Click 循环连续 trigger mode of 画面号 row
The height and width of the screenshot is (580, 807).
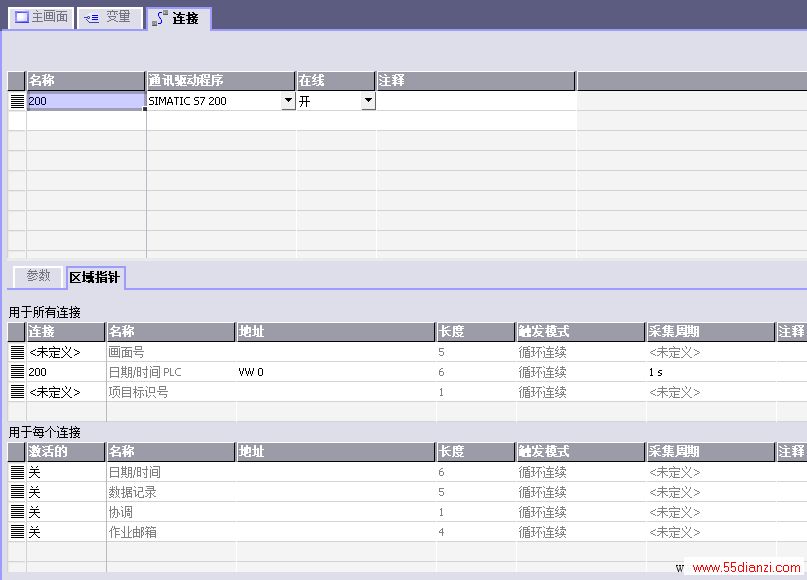pos(580,352)
